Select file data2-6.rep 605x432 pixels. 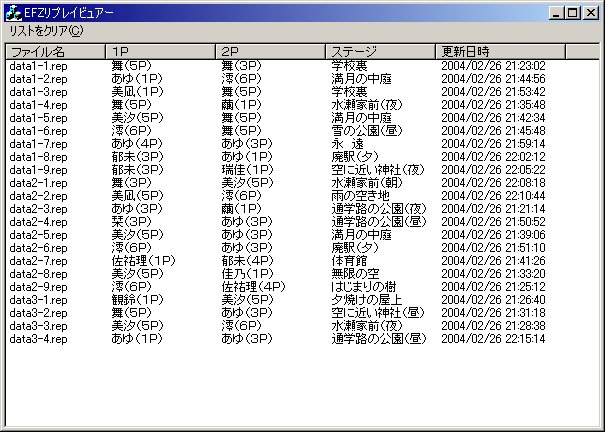(38, 248)
